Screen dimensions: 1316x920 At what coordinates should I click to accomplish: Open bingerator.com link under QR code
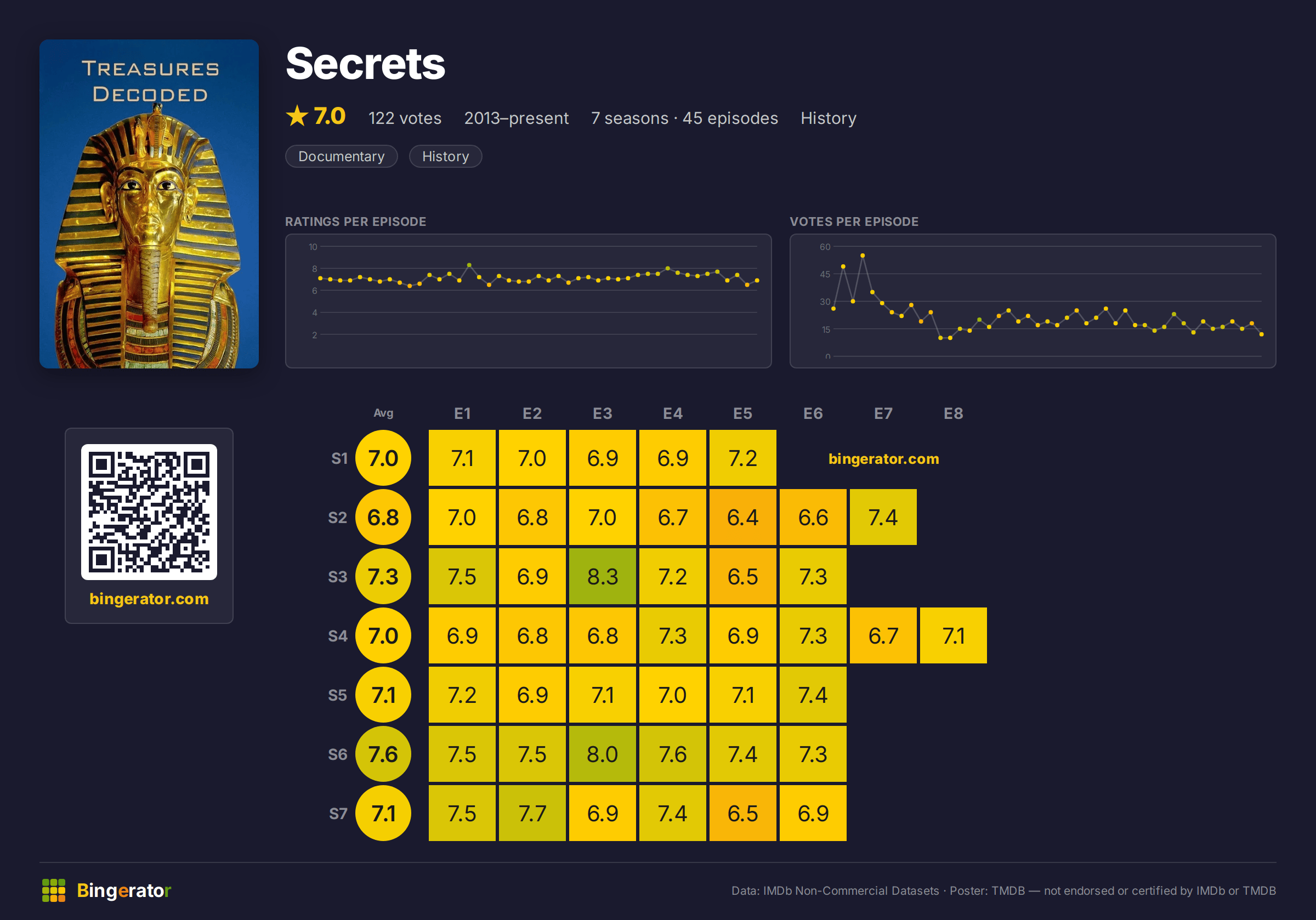click(149, 598)
